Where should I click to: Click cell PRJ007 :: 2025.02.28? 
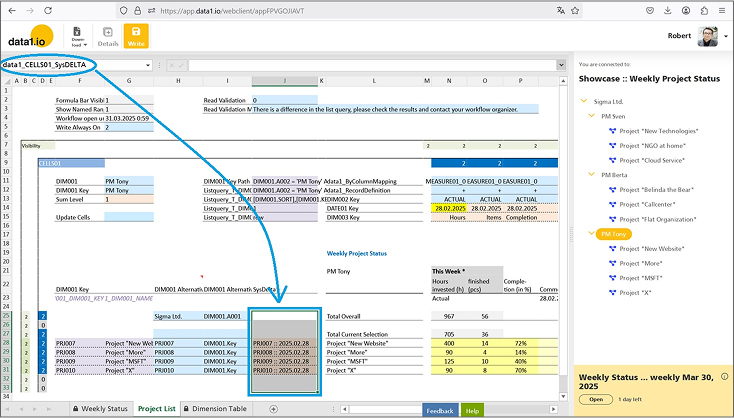pos(285,343)
